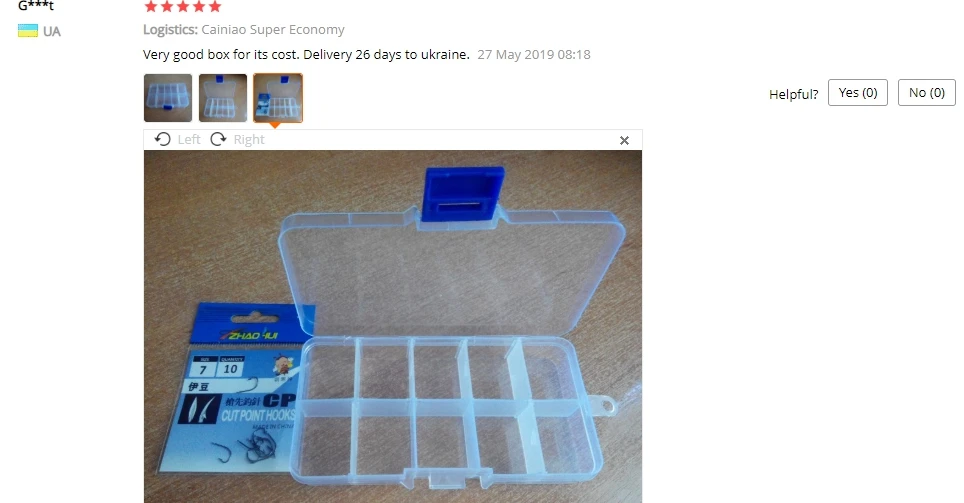Click the "Right" rotate label
Screen dimensions: 964x503
[249, 140]
